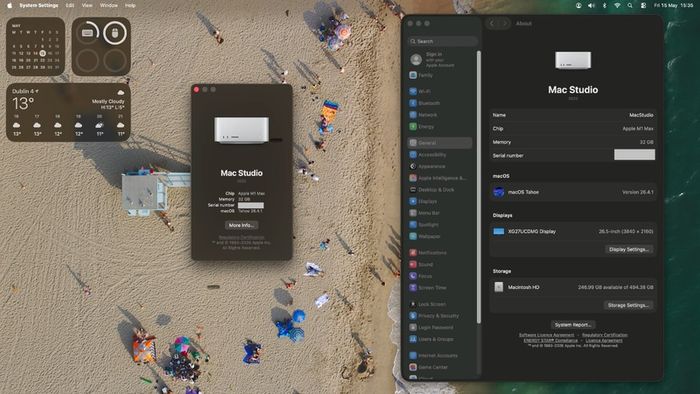Viewport: 700px width, 394px height.
Task: Open Lock Screen settings in sidebar
Action: (x=440, y=304)
